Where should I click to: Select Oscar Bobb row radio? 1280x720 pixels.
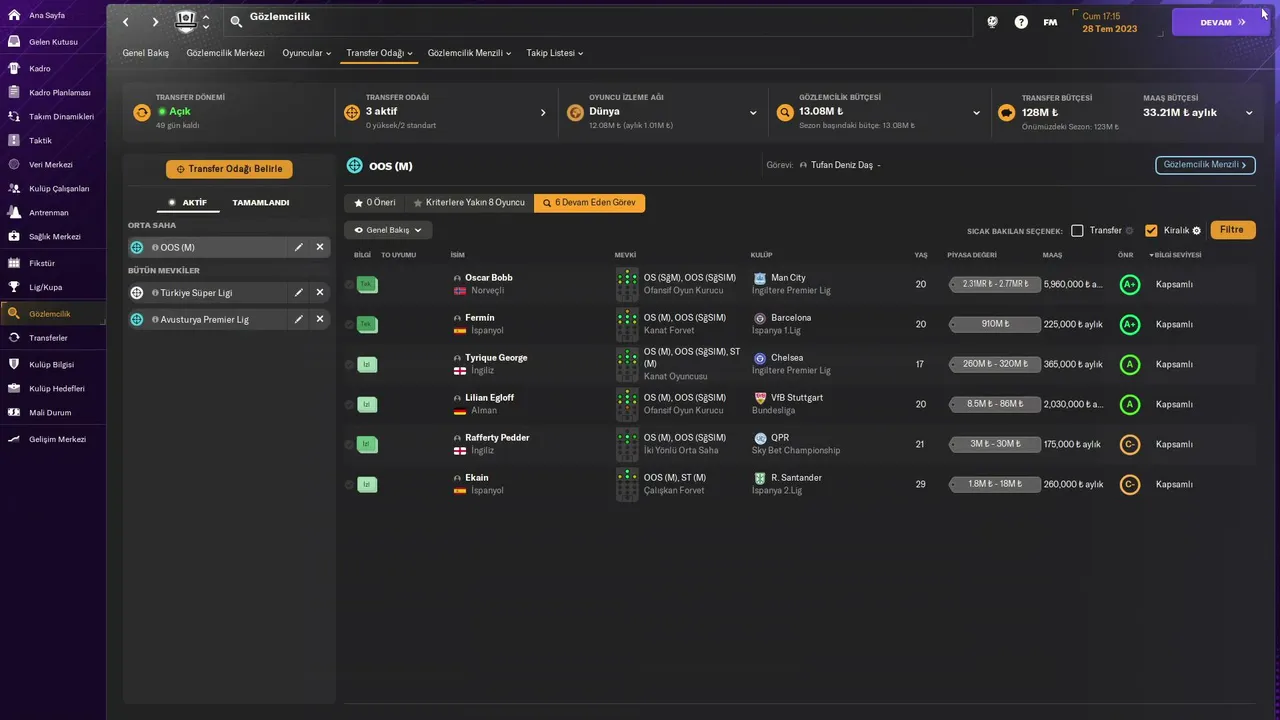tap(349, 285)
